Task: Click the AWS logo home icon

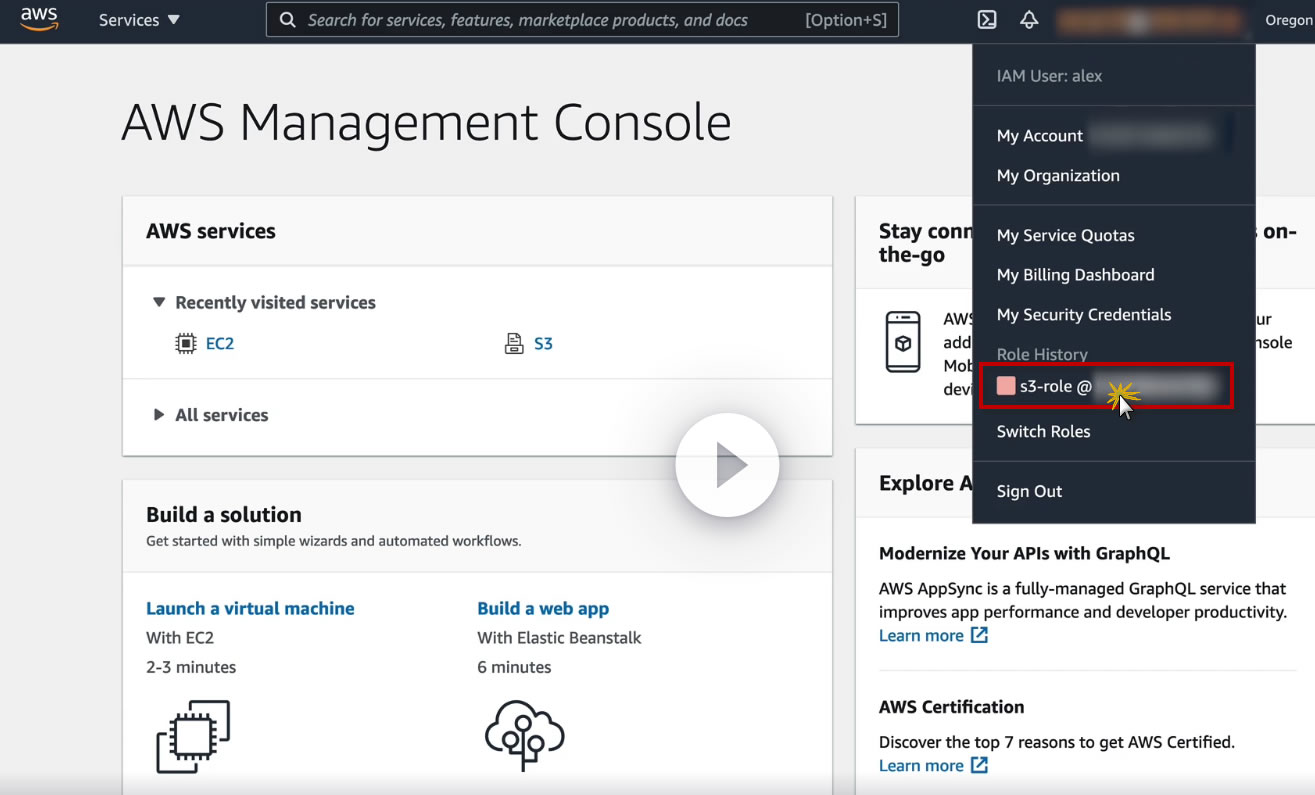Action: point(39,20)
